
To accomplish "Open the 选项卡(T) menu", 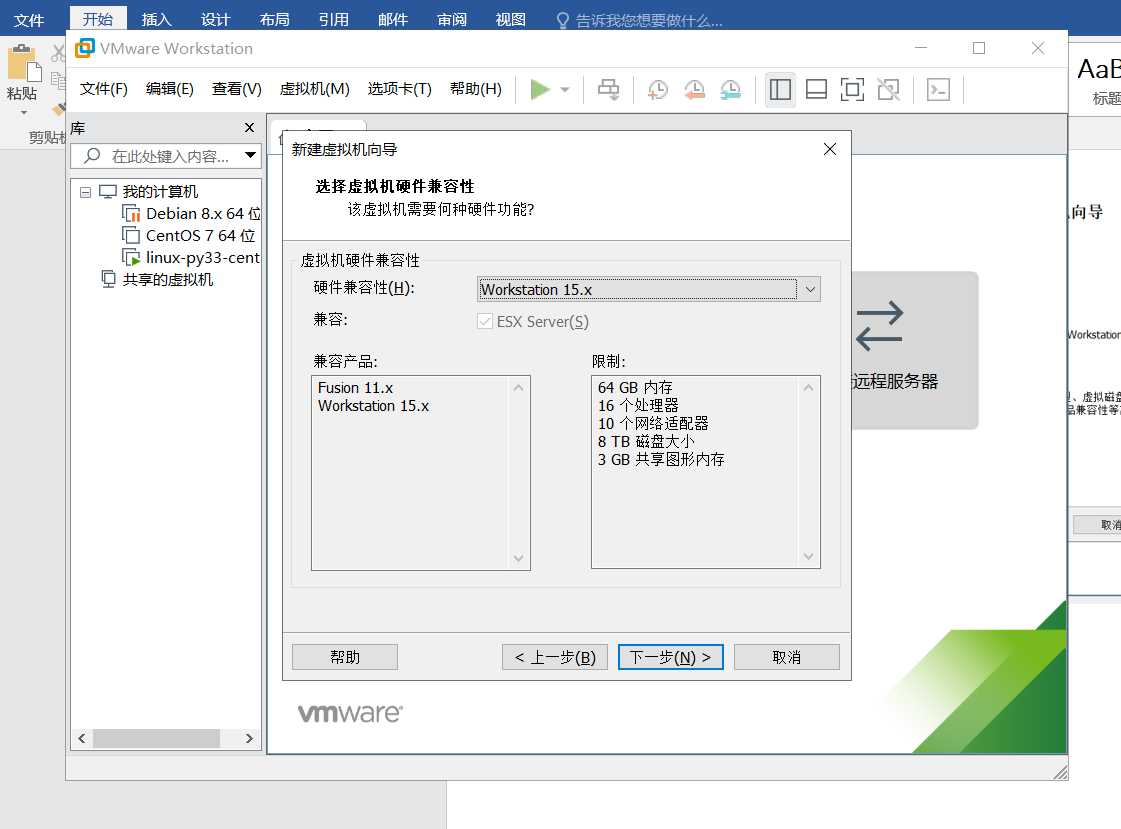I will point(400,89).
